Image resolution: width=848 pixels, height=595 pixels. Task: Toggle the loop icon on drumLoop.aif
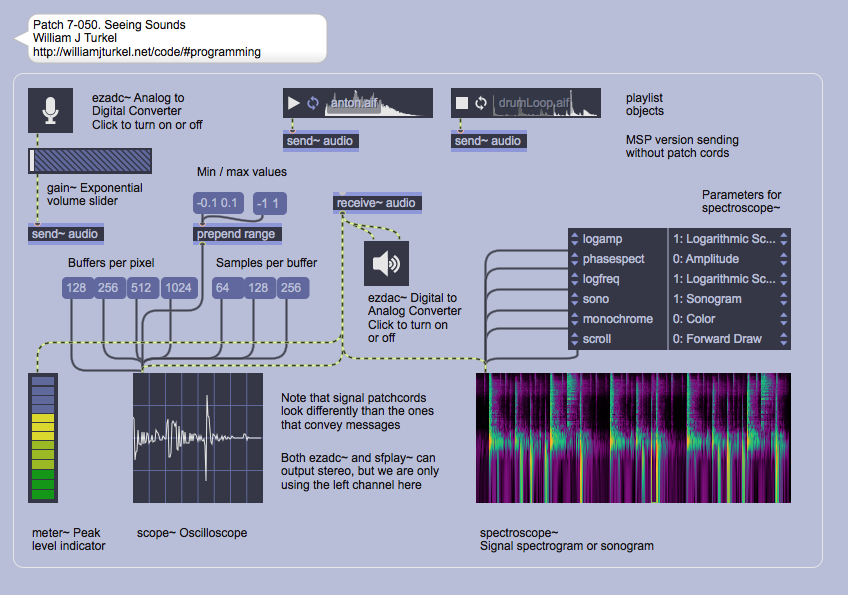tap(481, 103)
